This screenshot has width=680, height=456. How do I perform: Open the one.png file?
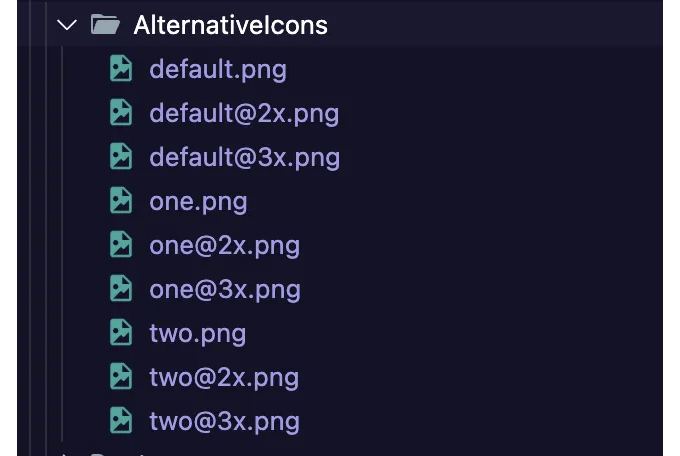click(198, 202)
